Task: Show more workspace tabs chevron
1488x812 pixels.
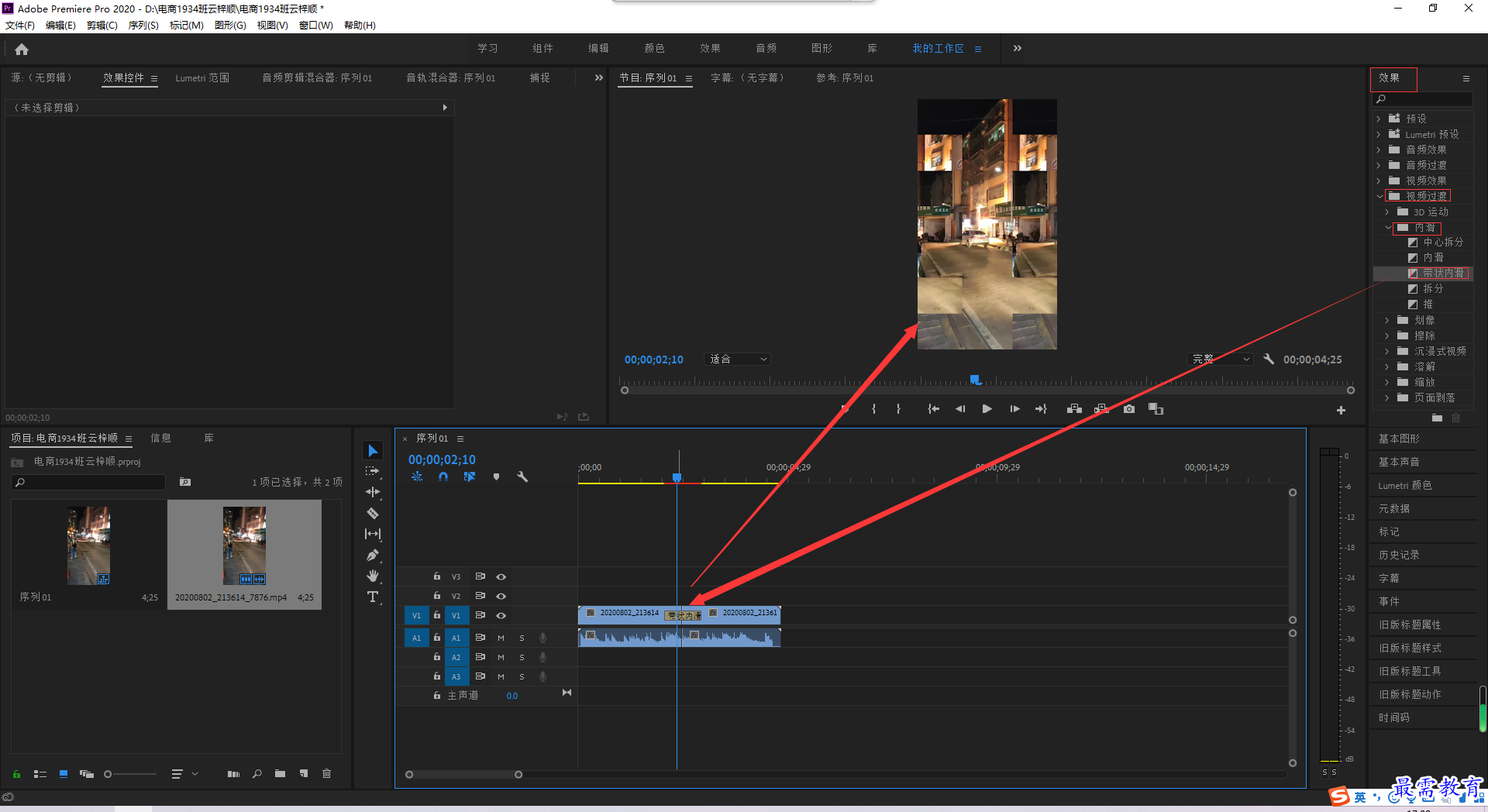Action: (x=1017, y=48)
